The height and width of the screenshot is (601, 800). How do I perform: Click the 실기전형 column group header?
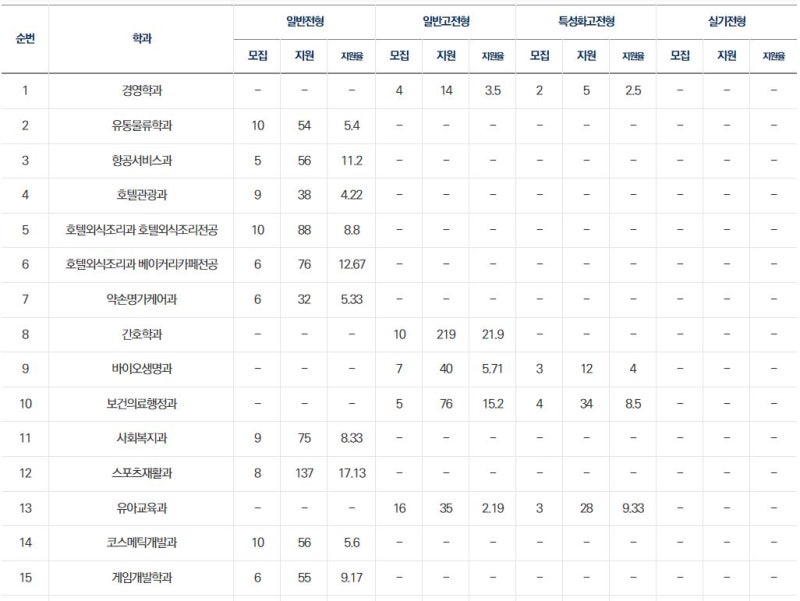[x=727, y=21]
